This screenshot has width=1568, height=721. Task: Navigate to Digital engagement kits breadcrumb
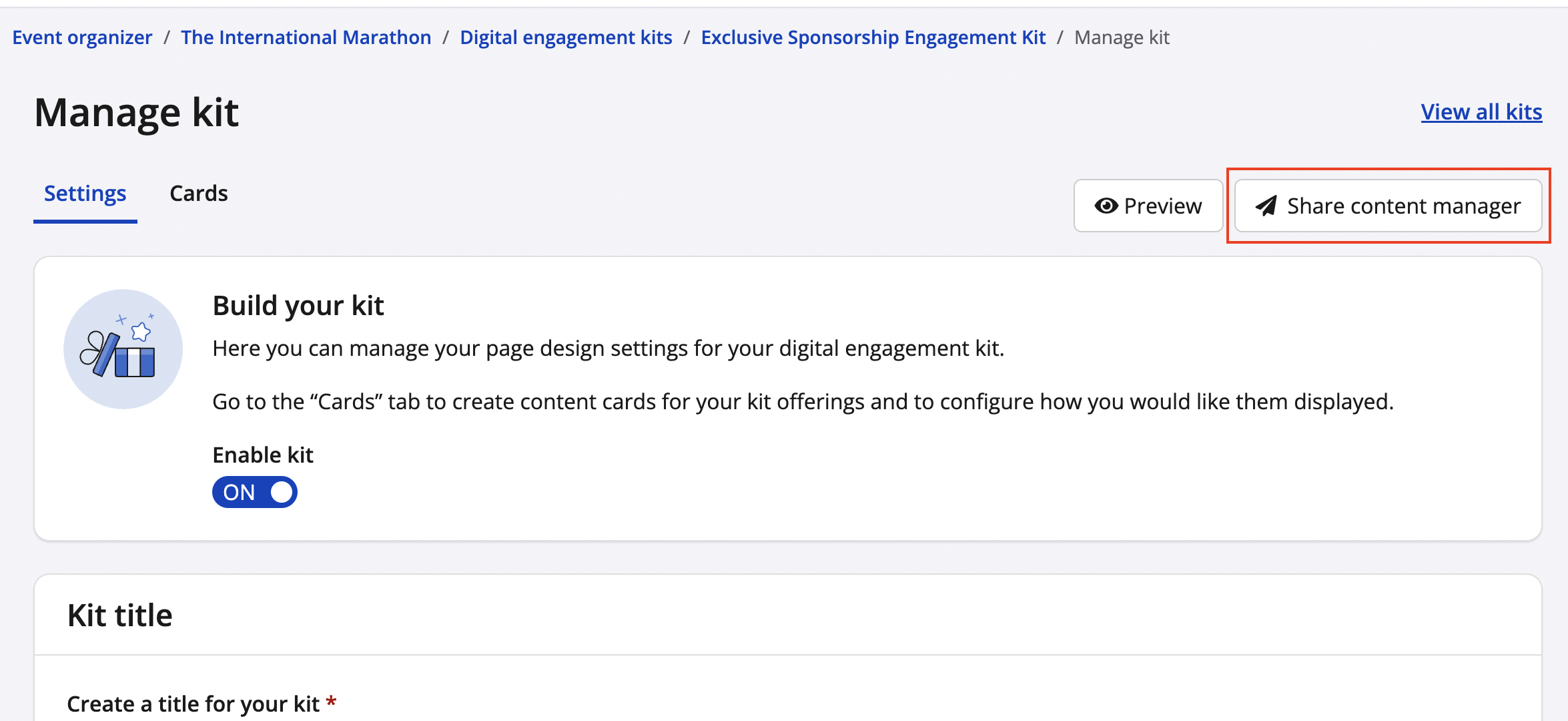(566, 37)
